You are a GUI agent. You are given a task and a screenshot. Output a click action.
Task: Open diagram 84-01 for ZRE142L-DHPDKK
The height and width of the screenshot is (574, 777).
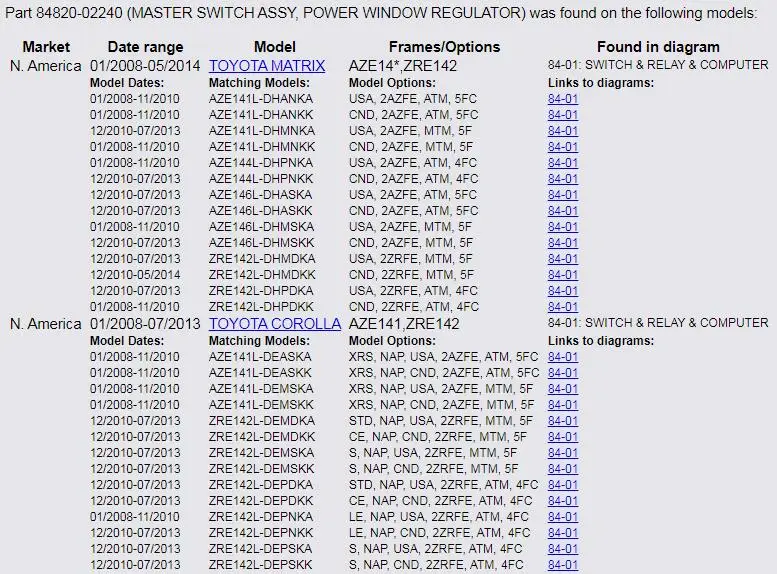point(563,307)
